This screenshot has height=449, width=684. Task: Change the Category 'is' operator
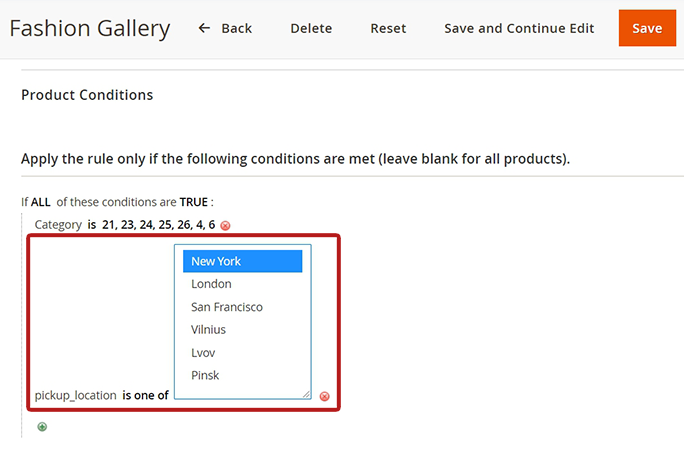coord(92,225)
